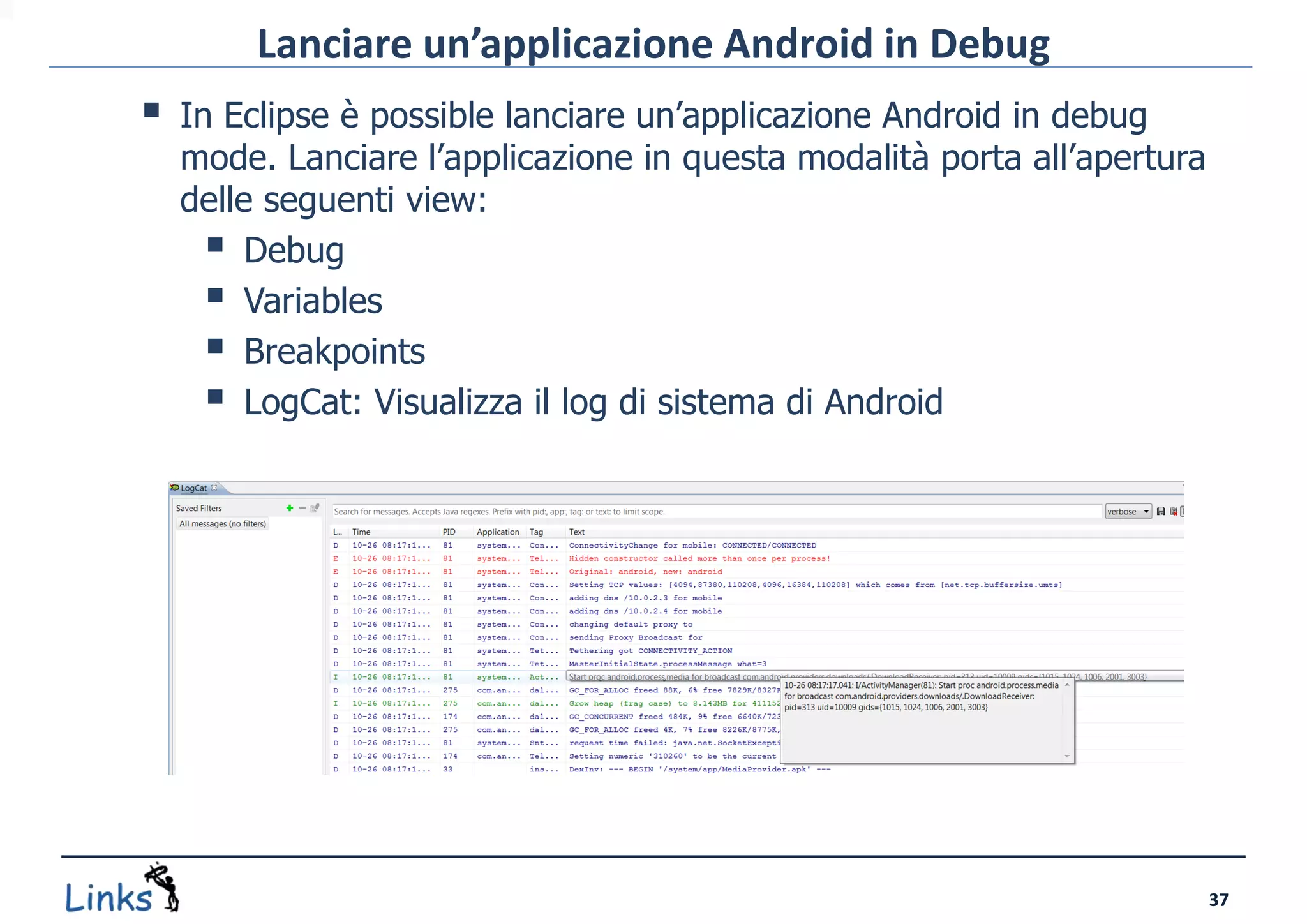This screenshot has height=924, width=1307.
Task: Click the Breakpoints bullet item
Action: pos(334,352)
